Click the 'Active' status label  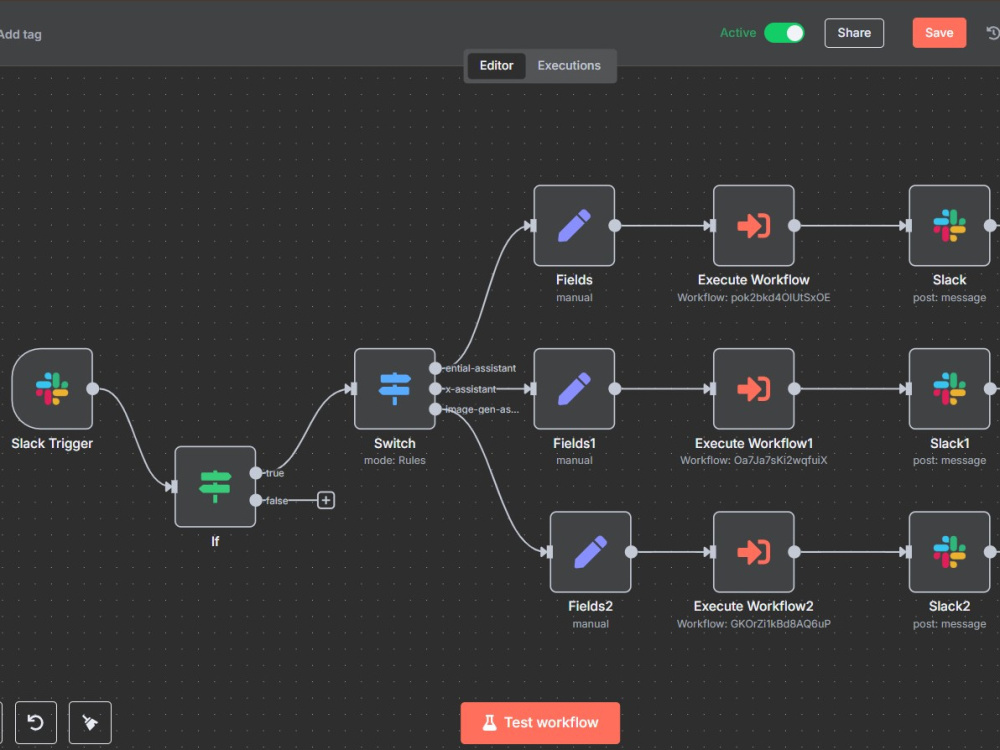pyautogui.click(x=738, y=33)
